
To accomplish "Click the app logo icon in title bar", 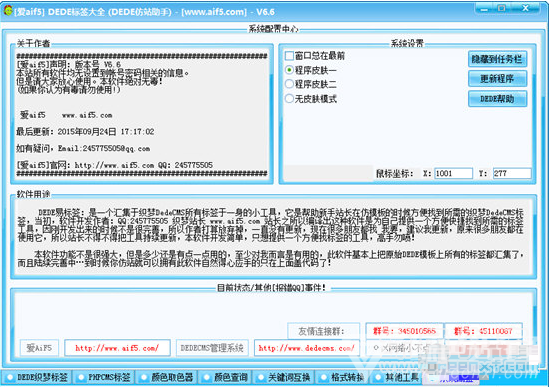I will 8,11.
